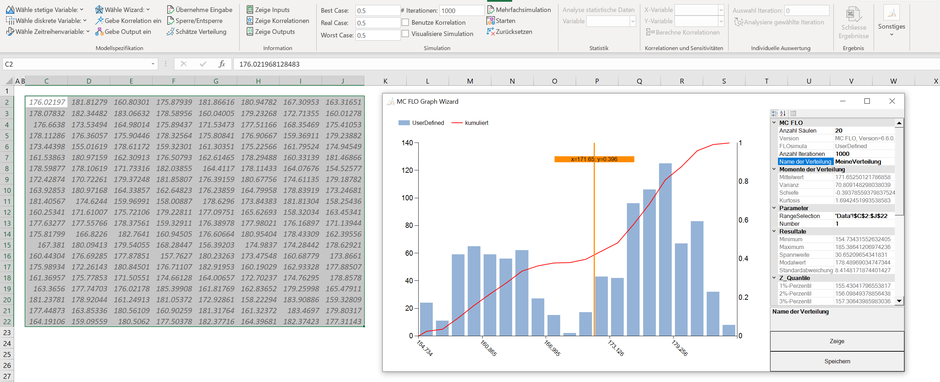Click the 'Gebe Output ein' icon
This screenshot has width=940, height=382.
tap(99, 31)
